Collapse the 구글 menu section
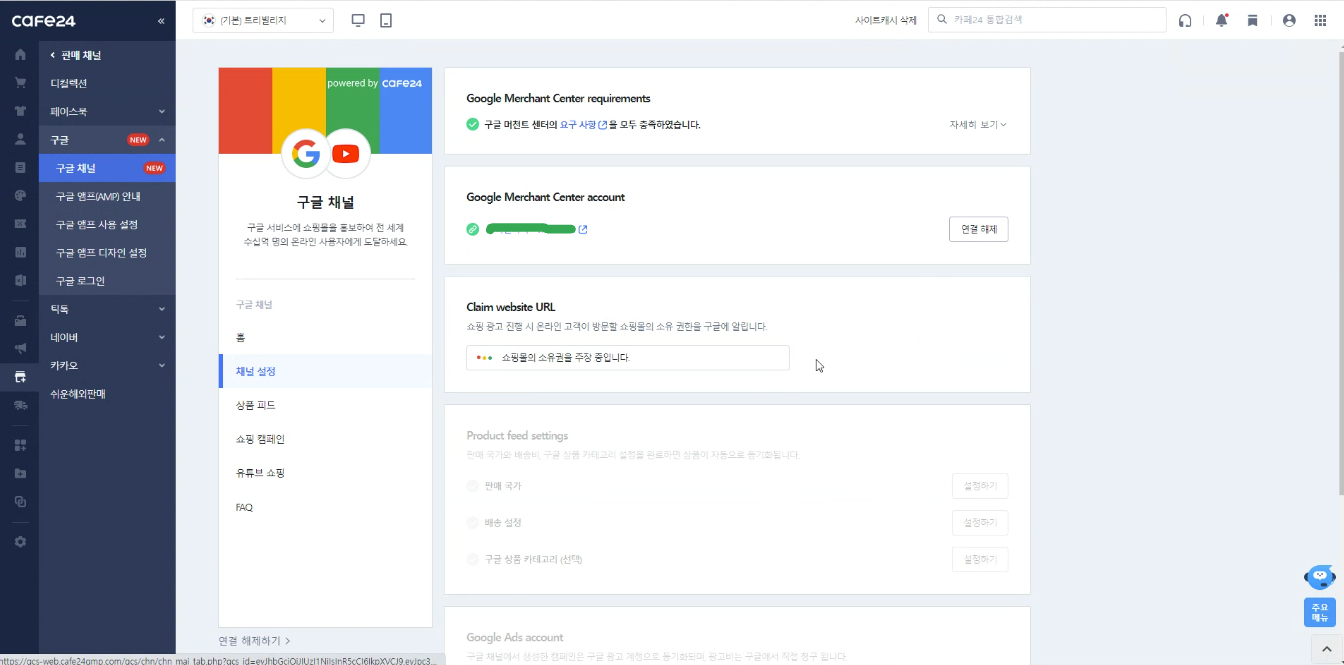1344x665 pixels. pyautogui.click(x=107, y=139)
